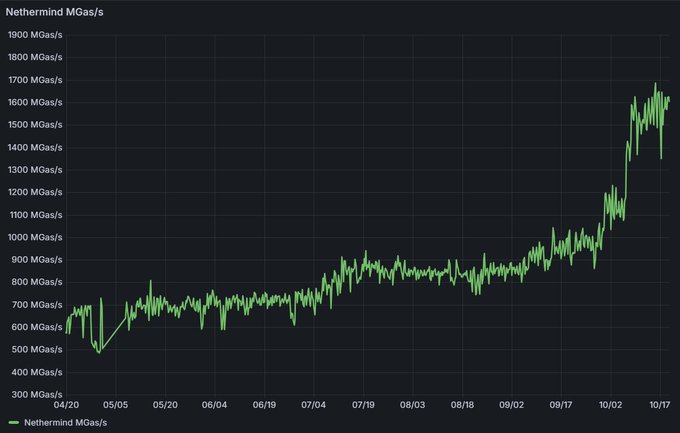
Task: Click the 05/05 date label
Action: tap(115, 405)
